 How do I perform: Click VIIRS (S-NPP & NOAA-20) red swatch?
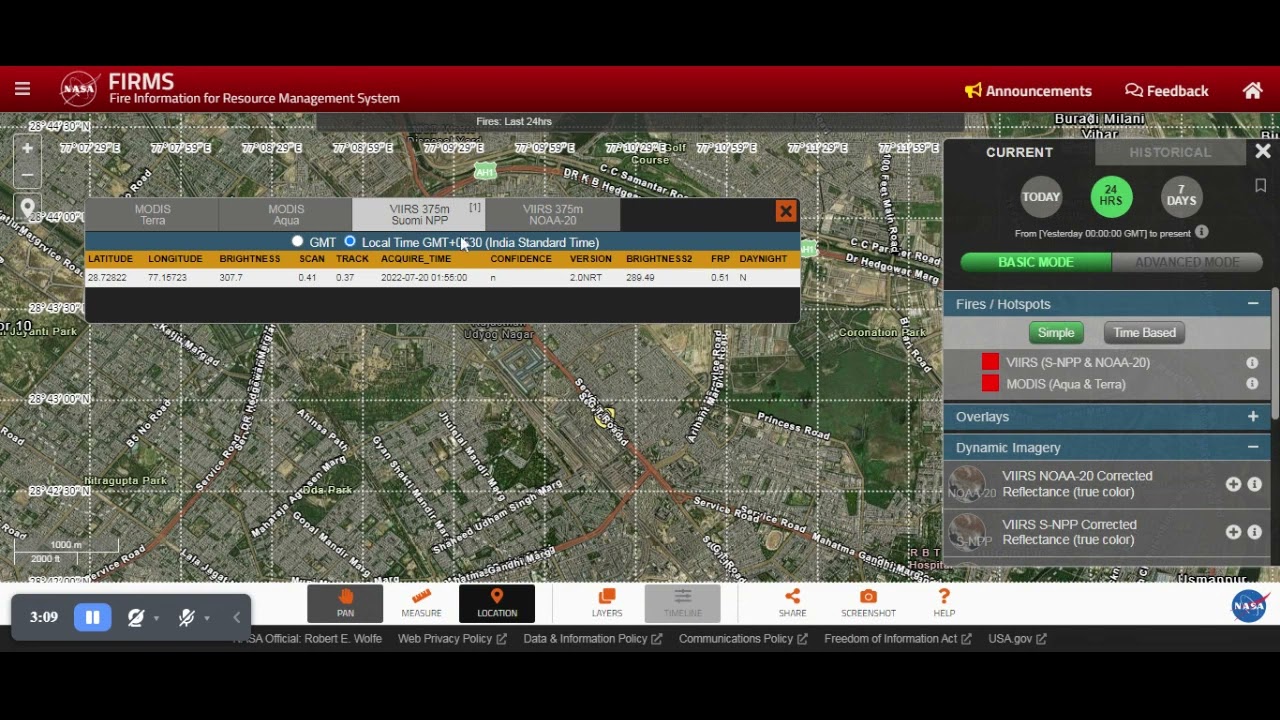coord(990,362)
